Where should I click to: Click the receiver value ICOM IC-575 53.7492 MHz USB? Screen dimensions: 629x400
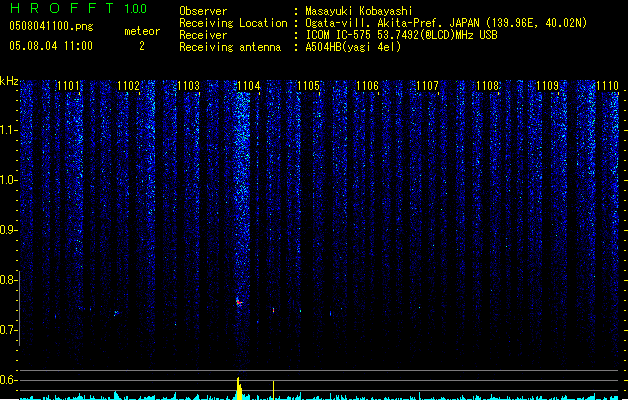402,35
